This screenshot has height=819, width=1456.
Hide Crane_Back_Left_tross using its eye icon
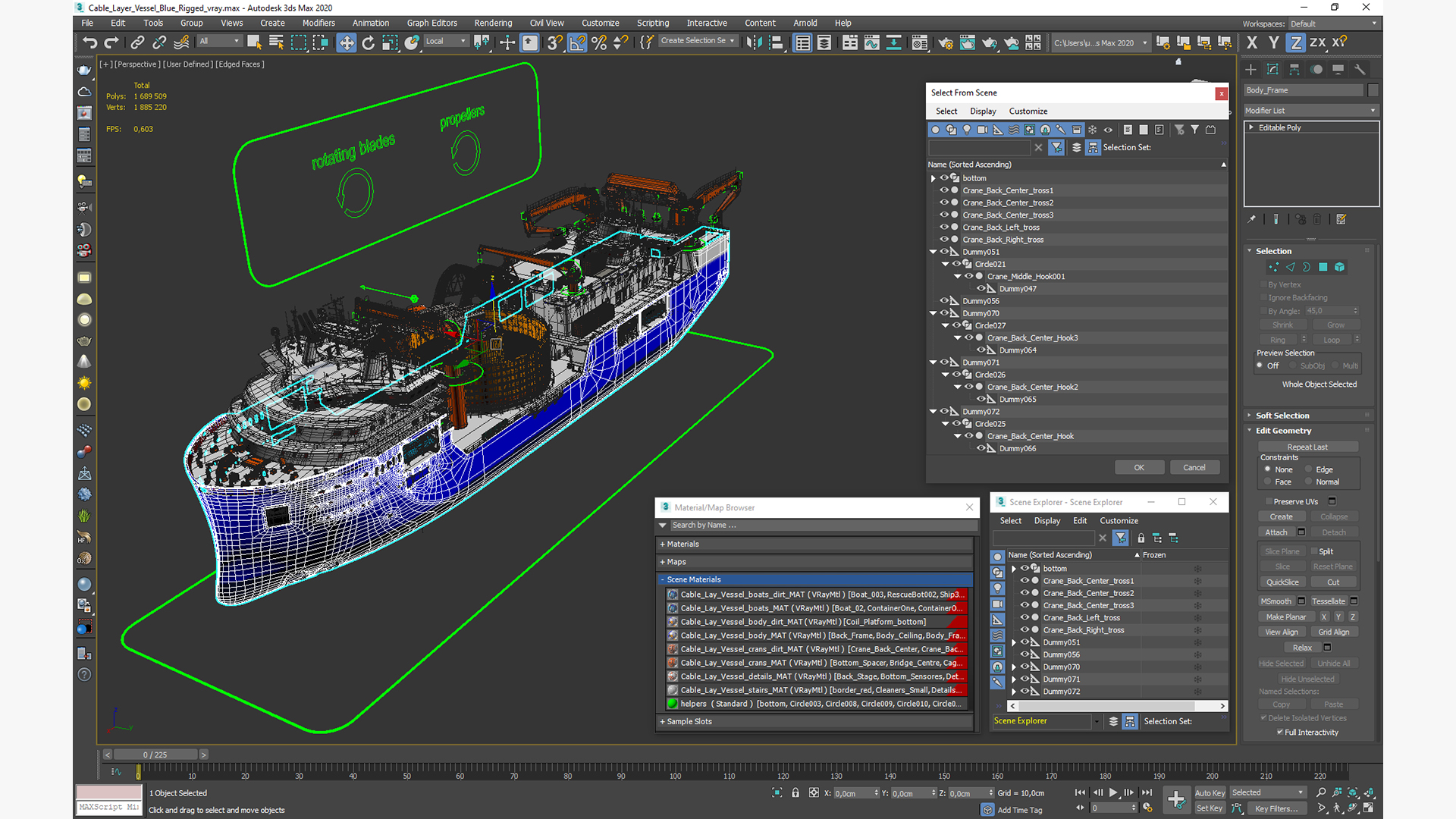(x=944, y=227)
